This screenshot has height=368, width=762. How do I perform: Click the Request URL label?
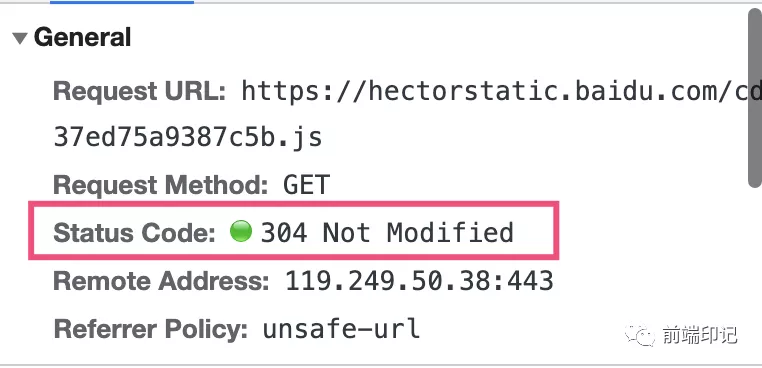pyautogui.click(x=139, y=91)
